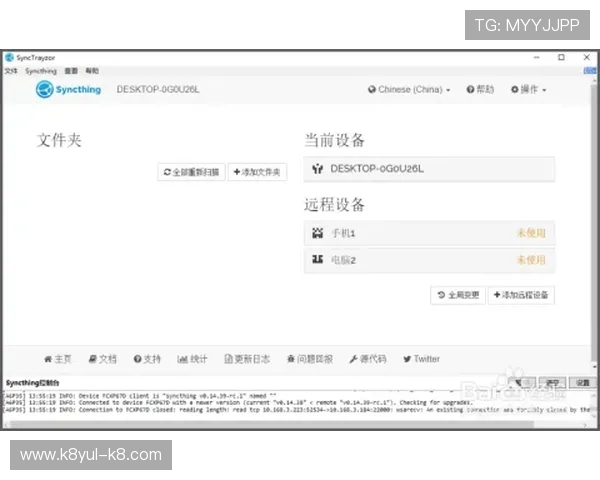Expand the current device DESKTOP-0G0U26L row
600x480 pixels.
pyautogui.click(x=429, y=169)
